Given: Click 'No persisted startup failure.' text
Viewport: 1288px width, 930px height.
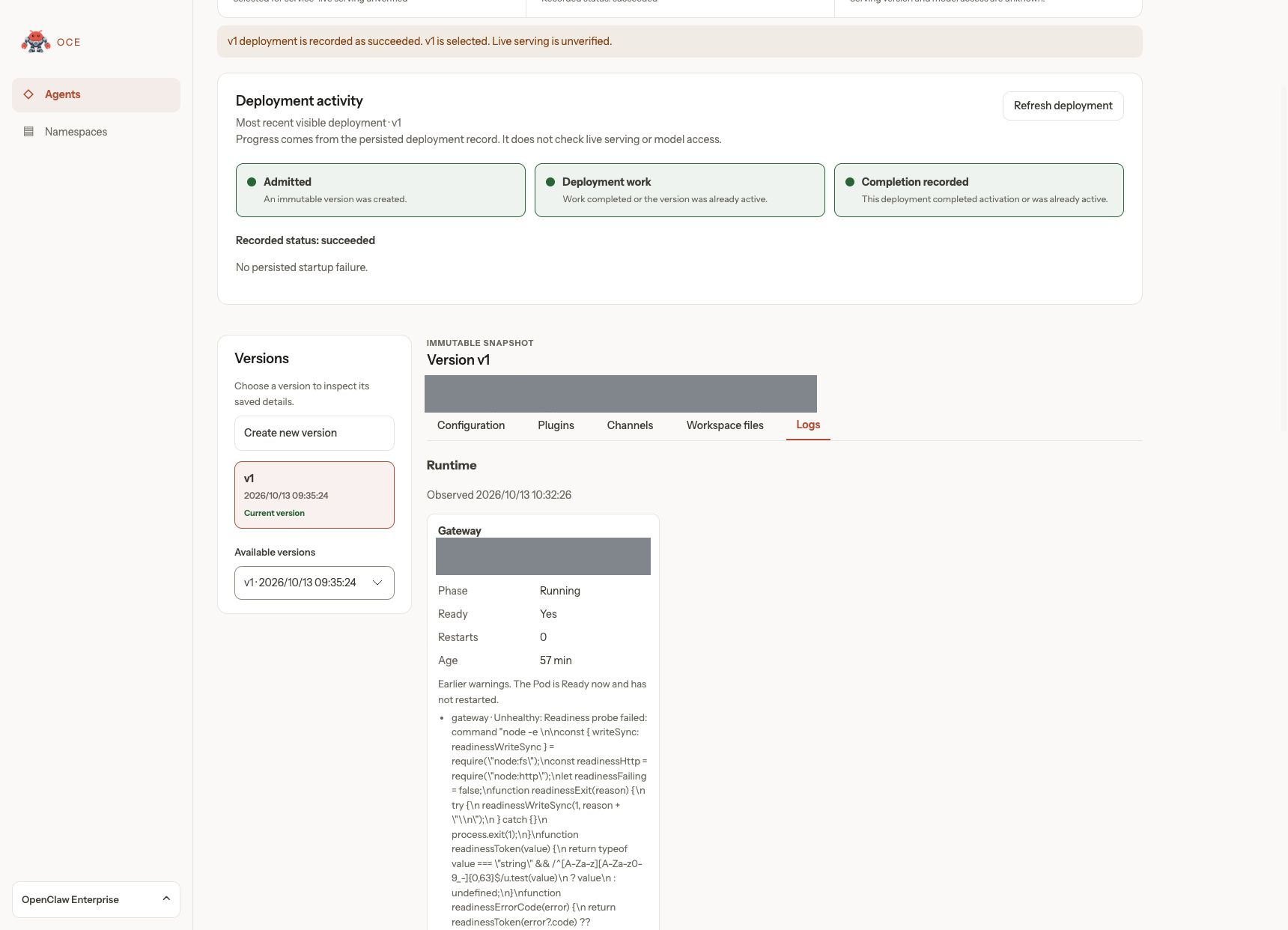Looking at the screenshot, I should tap(302, 267).
